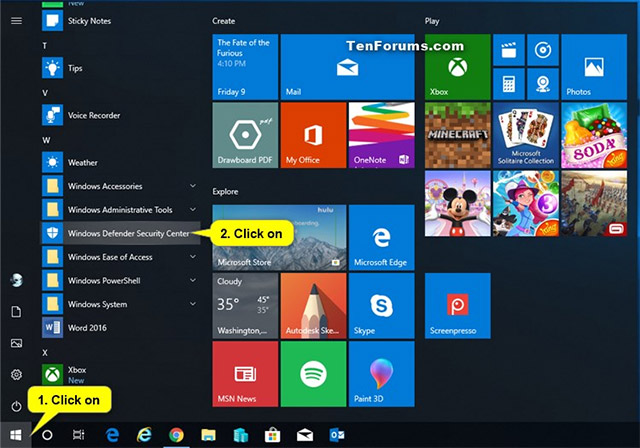640x448 pixels.
Task: Launch the Skype tile
Action: point(382,306)
